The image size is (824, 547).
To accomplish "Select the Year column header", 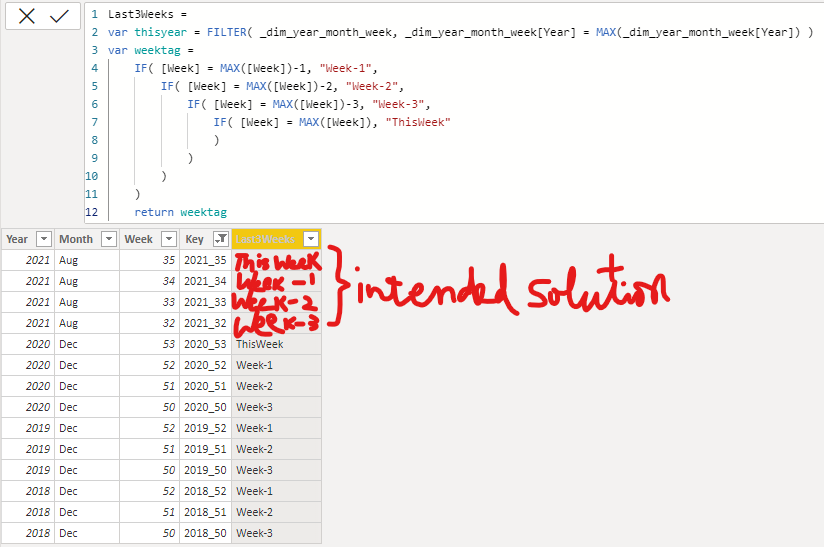I will tap(27, 239).
